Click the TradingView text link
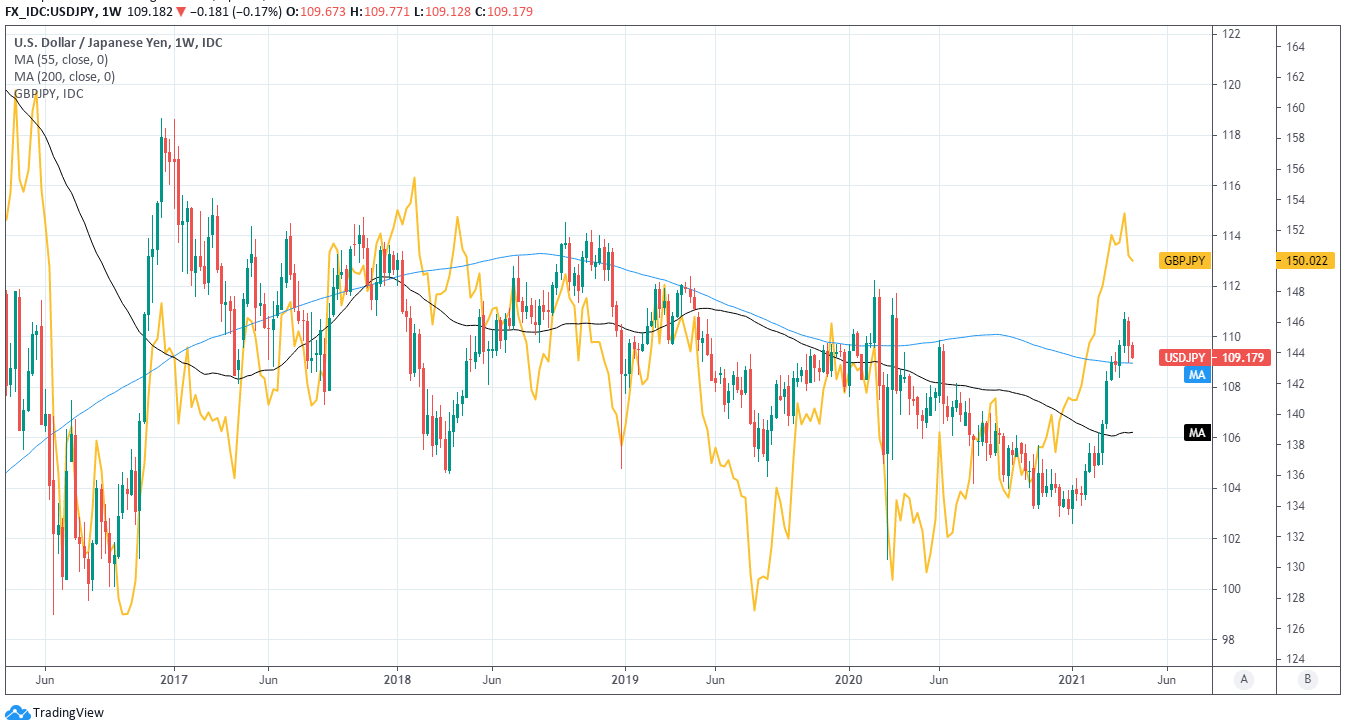The height and width of the screenshot is (724, 1345). pos(68,712)
